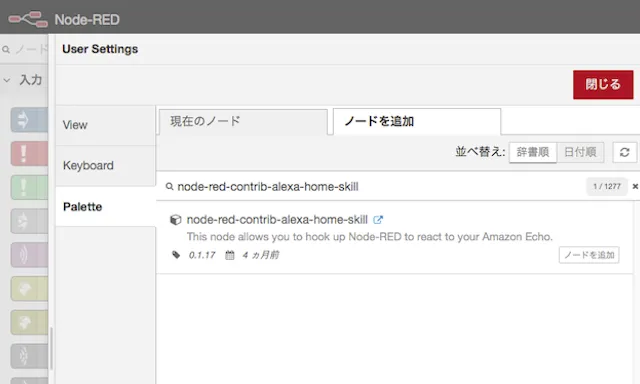
Task: Click the version number 0.1.17
Action: click(202, 255)
